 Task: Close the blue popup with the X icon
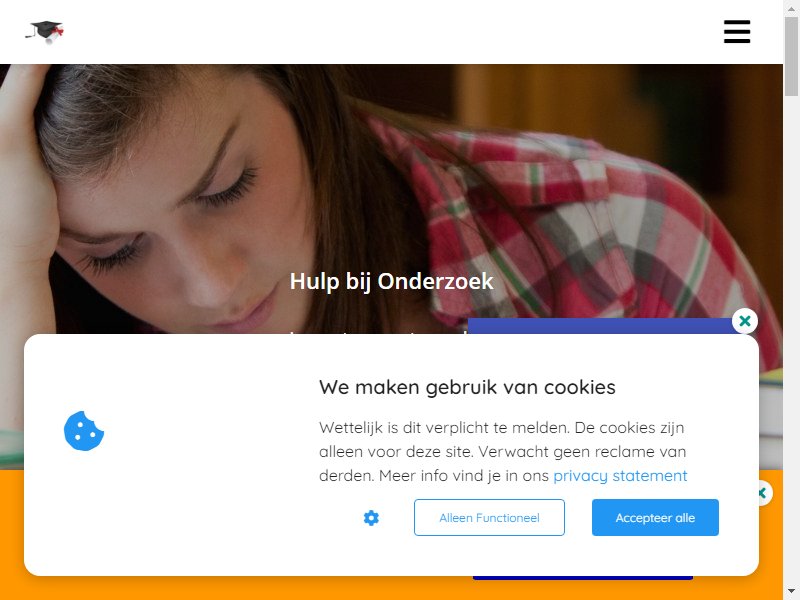tap(744, 321)
